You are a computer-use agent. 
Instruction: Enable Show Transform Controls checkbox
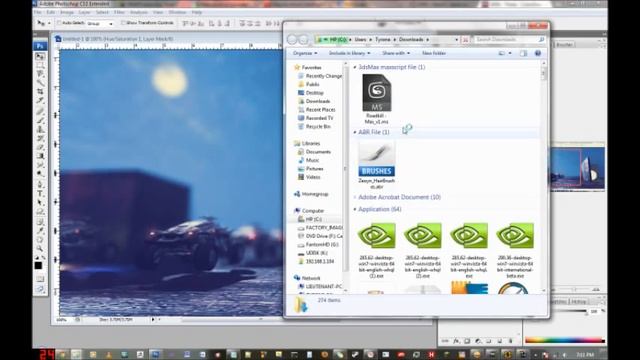pyautogui.click(x=123, y=23)
